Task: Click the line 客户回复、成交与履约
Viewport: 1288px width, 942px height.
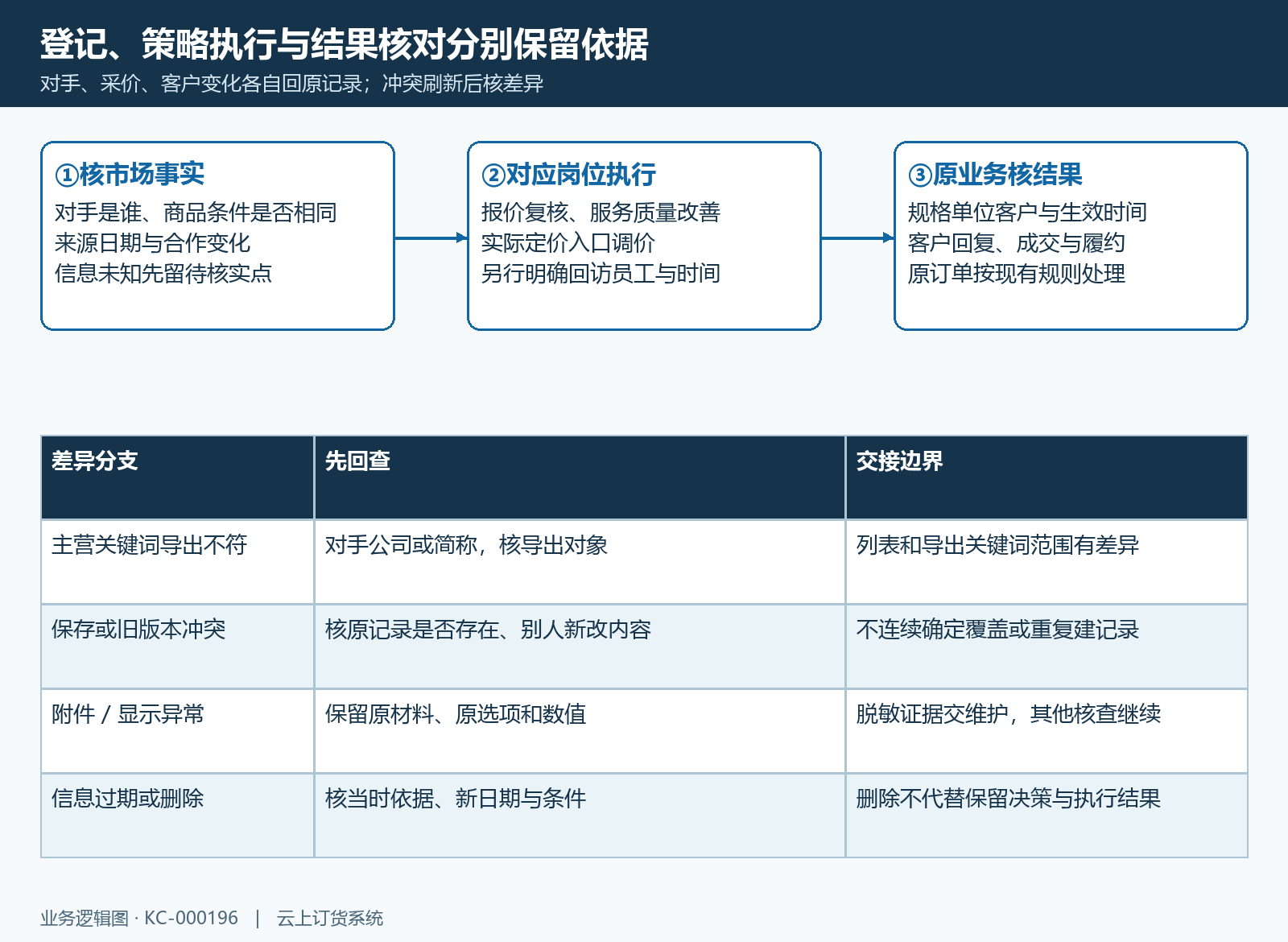Action: tap(1016, 243)
